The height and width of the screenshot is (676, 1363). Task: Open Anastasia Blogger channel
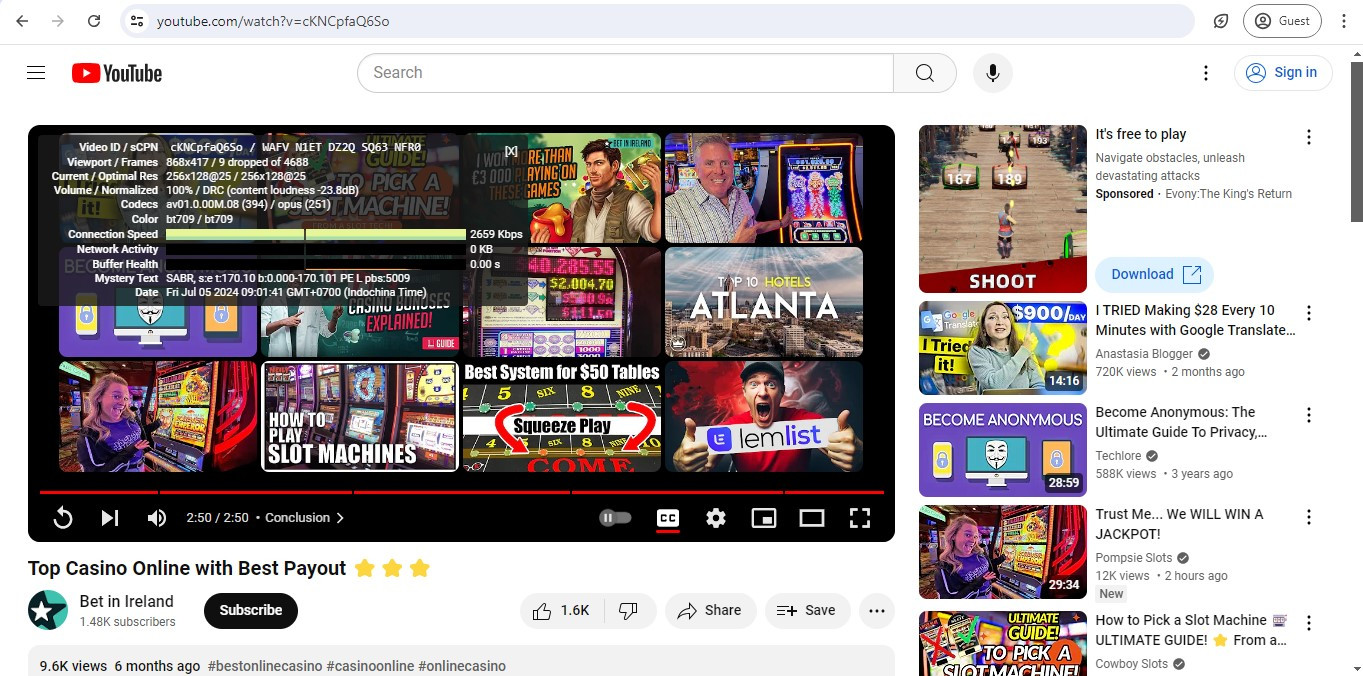pyautogui.click(x=1144, y=354)
